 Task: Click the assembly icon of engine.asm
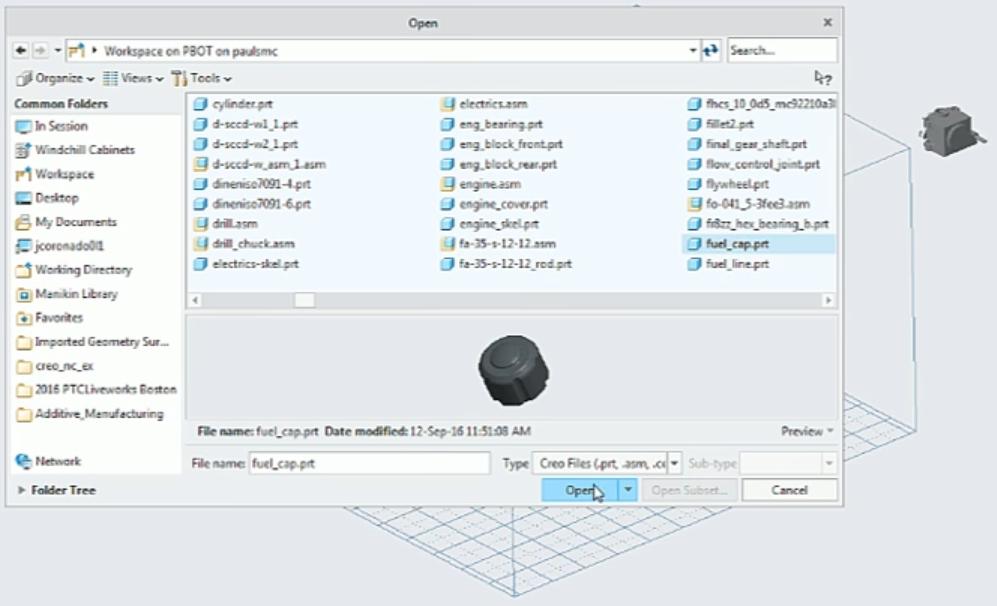pos(448,184)
